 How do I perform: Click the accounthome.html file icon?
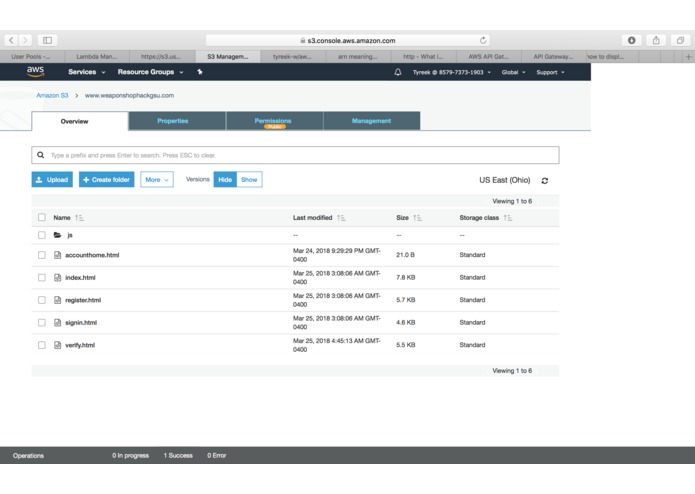58,255
